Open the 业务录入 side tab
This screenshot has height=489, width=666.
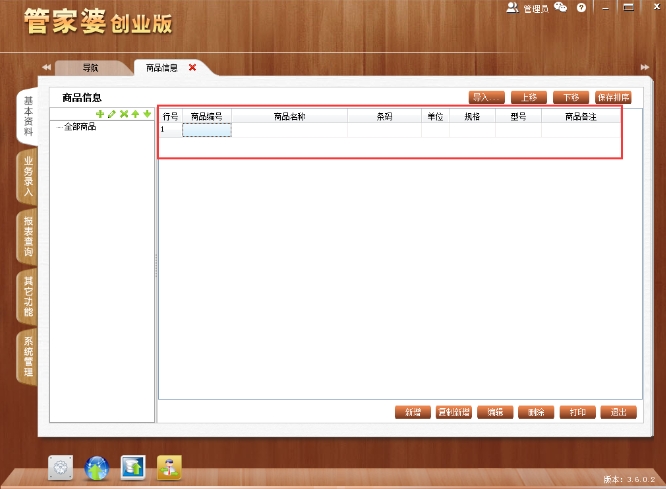pos(28,176)
